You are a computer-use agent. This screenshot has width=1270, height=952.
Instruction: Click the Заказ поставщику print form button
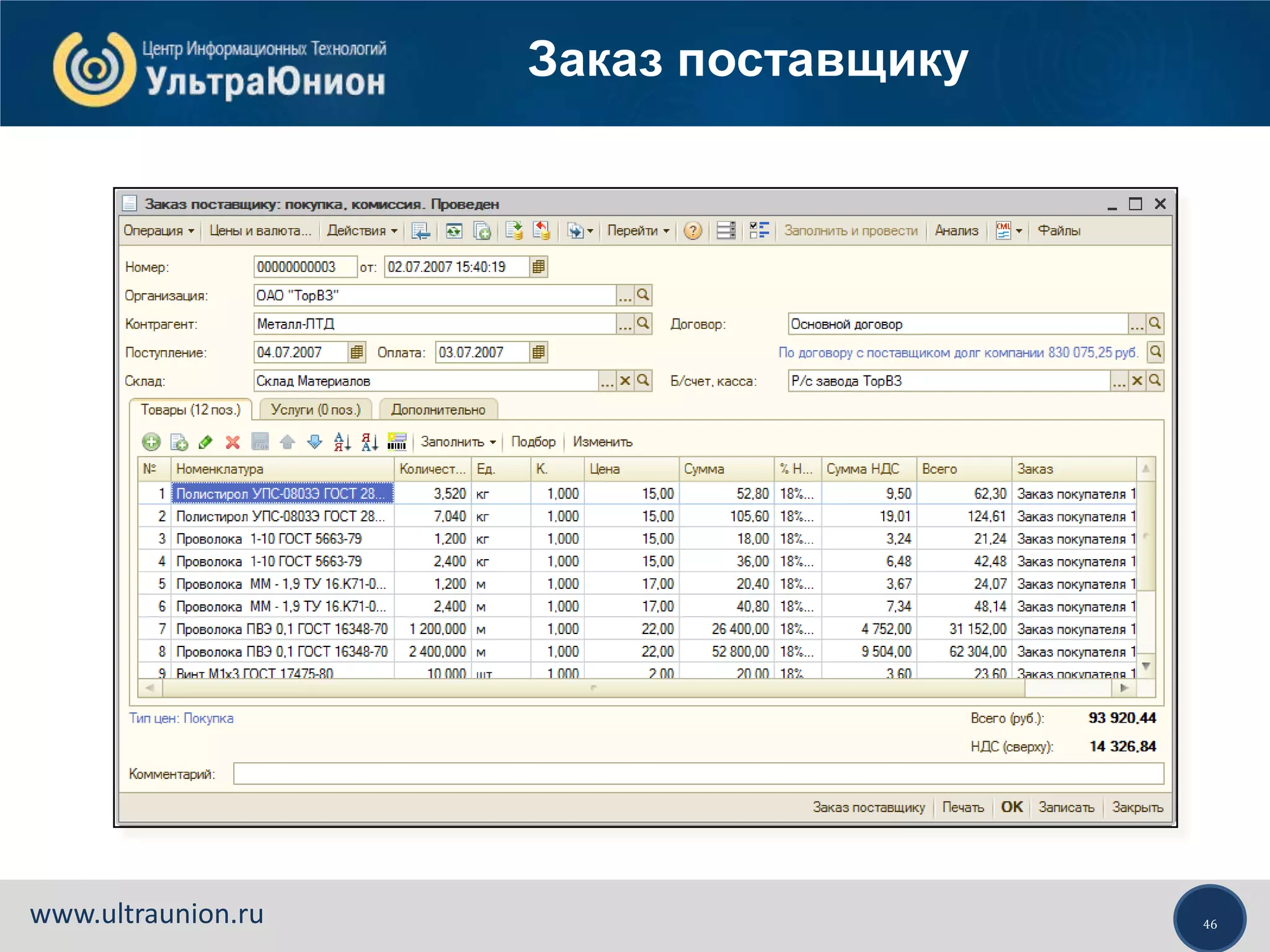tap(869, 807)
